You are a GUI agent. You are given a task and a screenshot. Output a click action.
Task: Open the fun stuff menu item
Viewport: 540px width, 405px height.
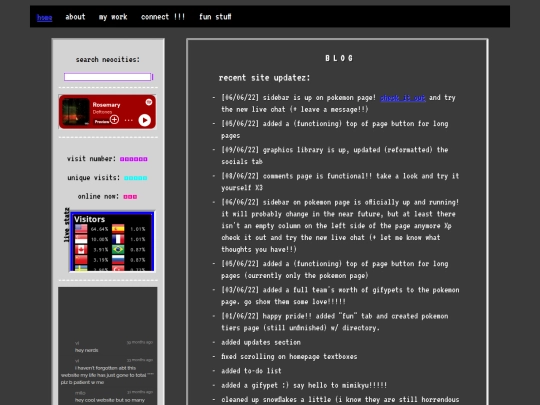point(215,17)
